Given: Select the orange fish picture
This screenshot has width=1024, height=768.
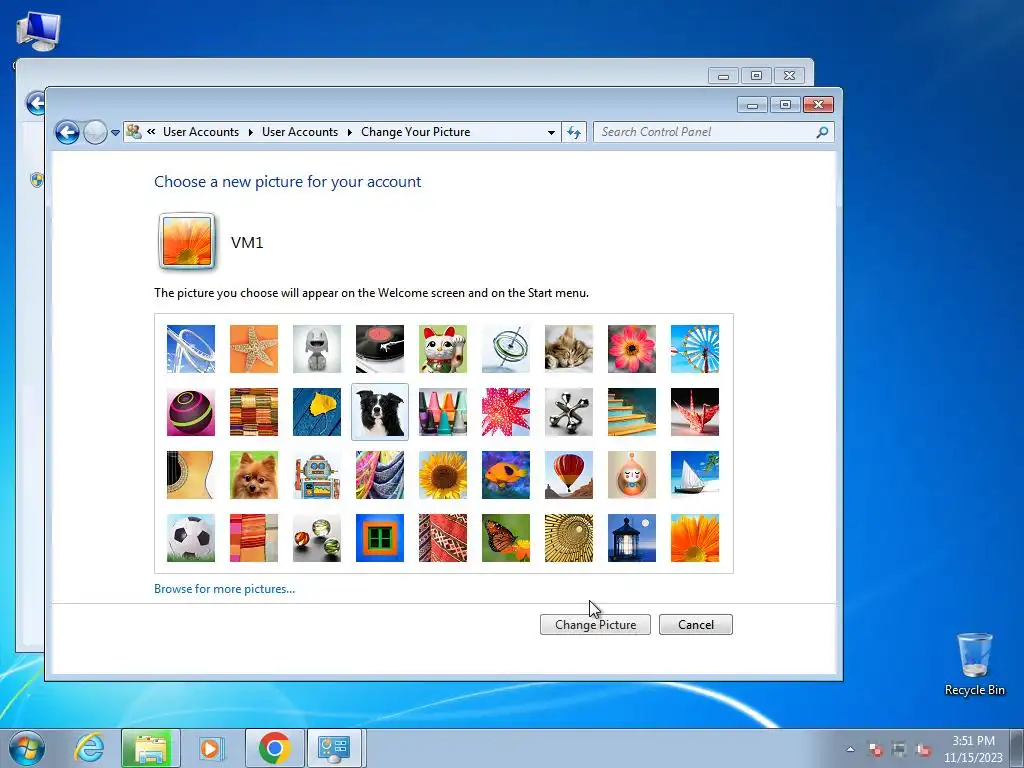Looking at the screenshot, I should [x=506, y=475].
